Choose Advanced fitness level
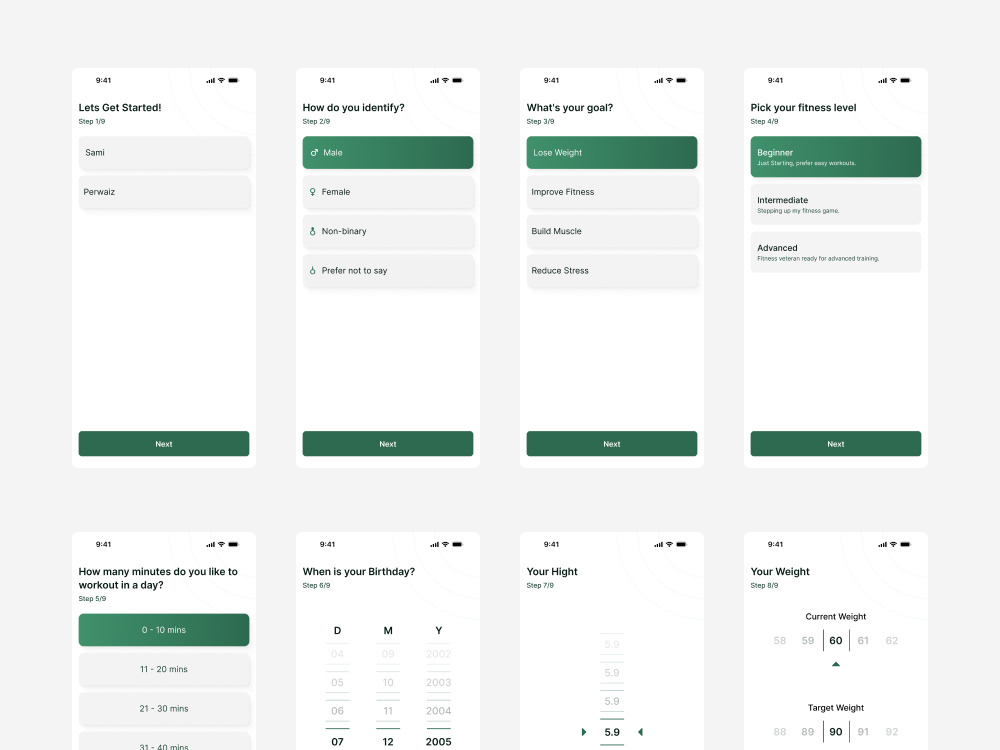 (x=835, y=252)
